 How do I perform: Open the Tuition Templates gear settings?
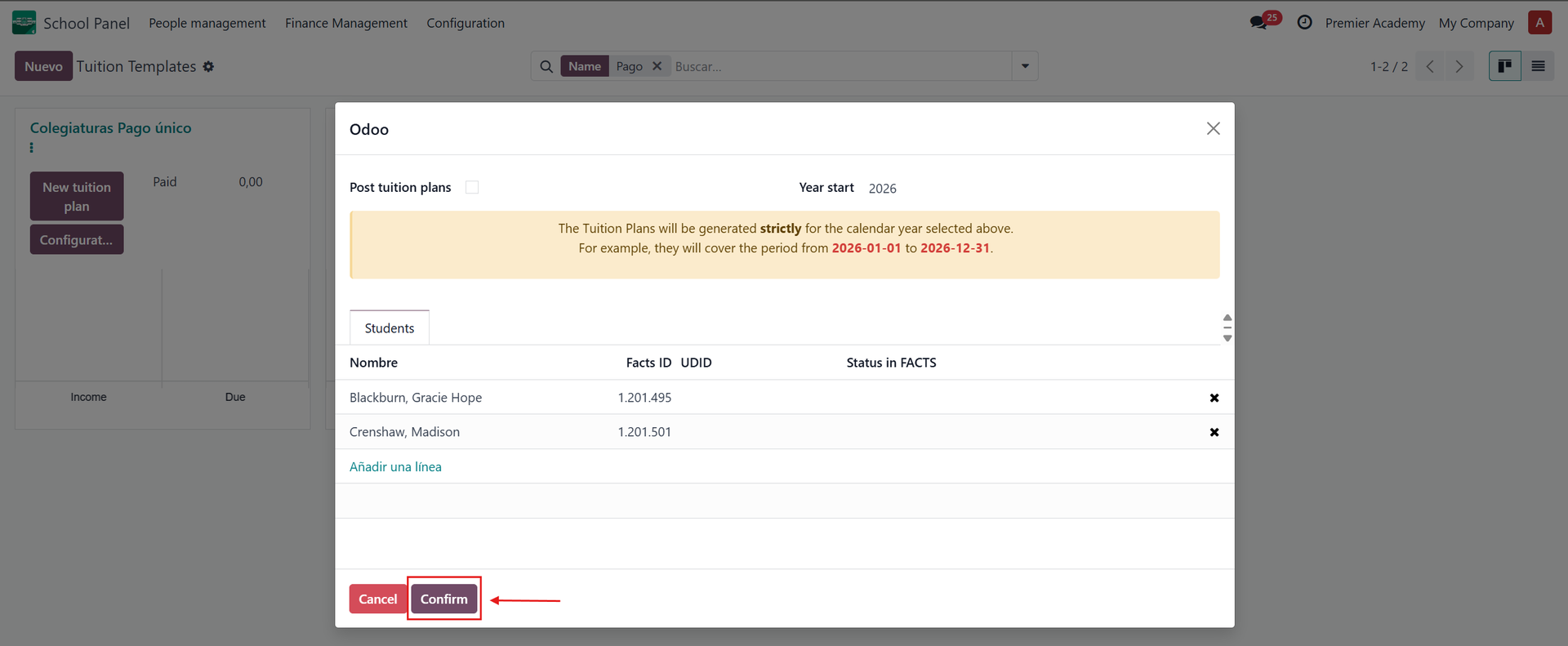(x=208, y=67)
